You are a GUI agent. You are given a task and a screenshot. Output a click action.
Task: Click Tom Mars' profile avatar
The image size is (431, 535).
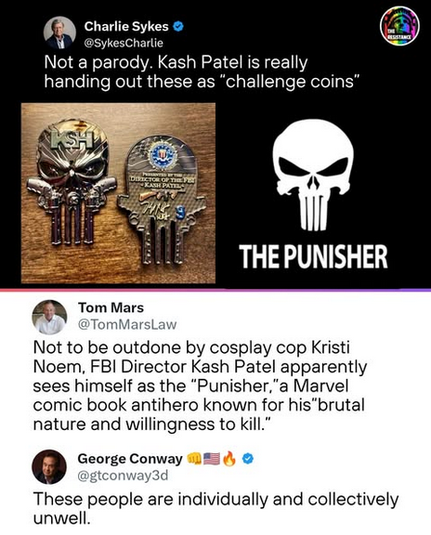pos(49,317)
